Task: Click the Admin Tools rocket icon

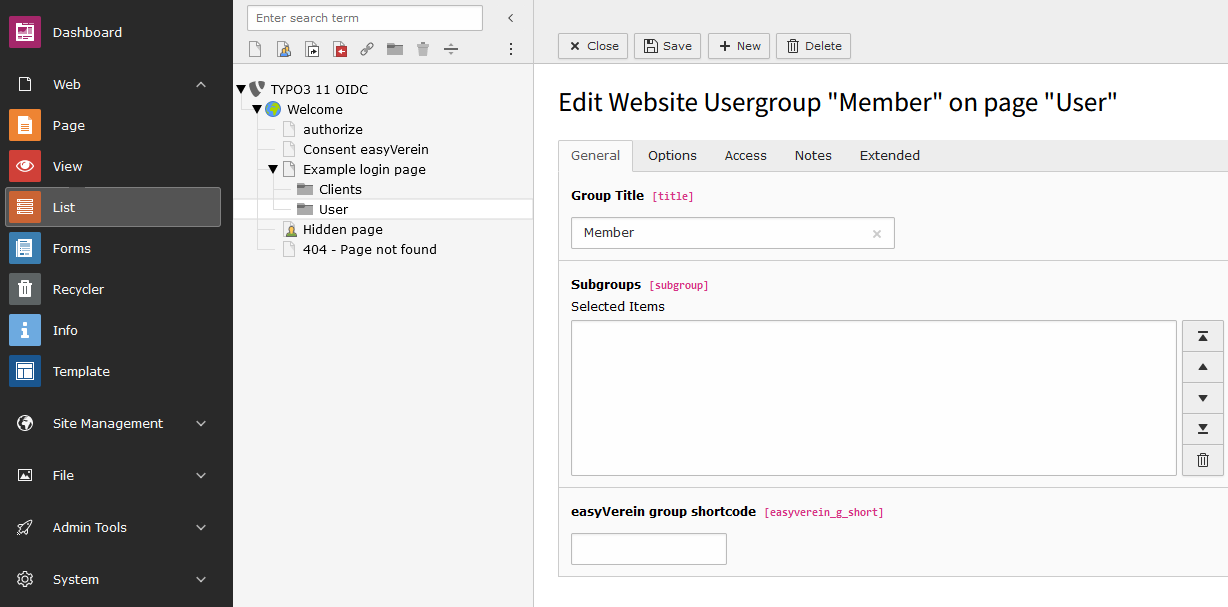Action: 26,528
